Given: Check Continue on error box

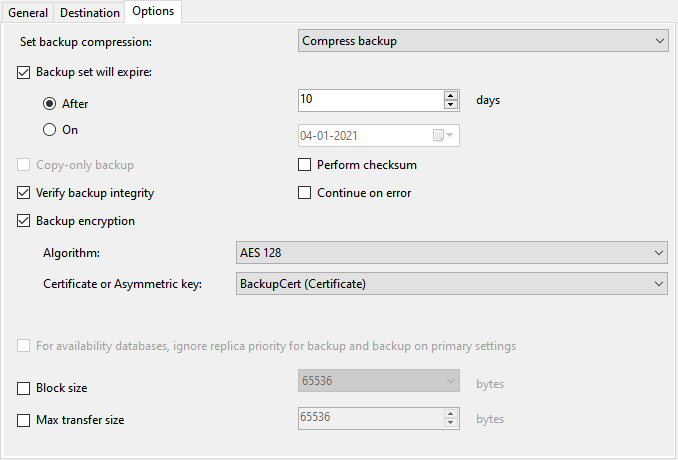Looking at the screenshot, I should [x=306, y=193].
